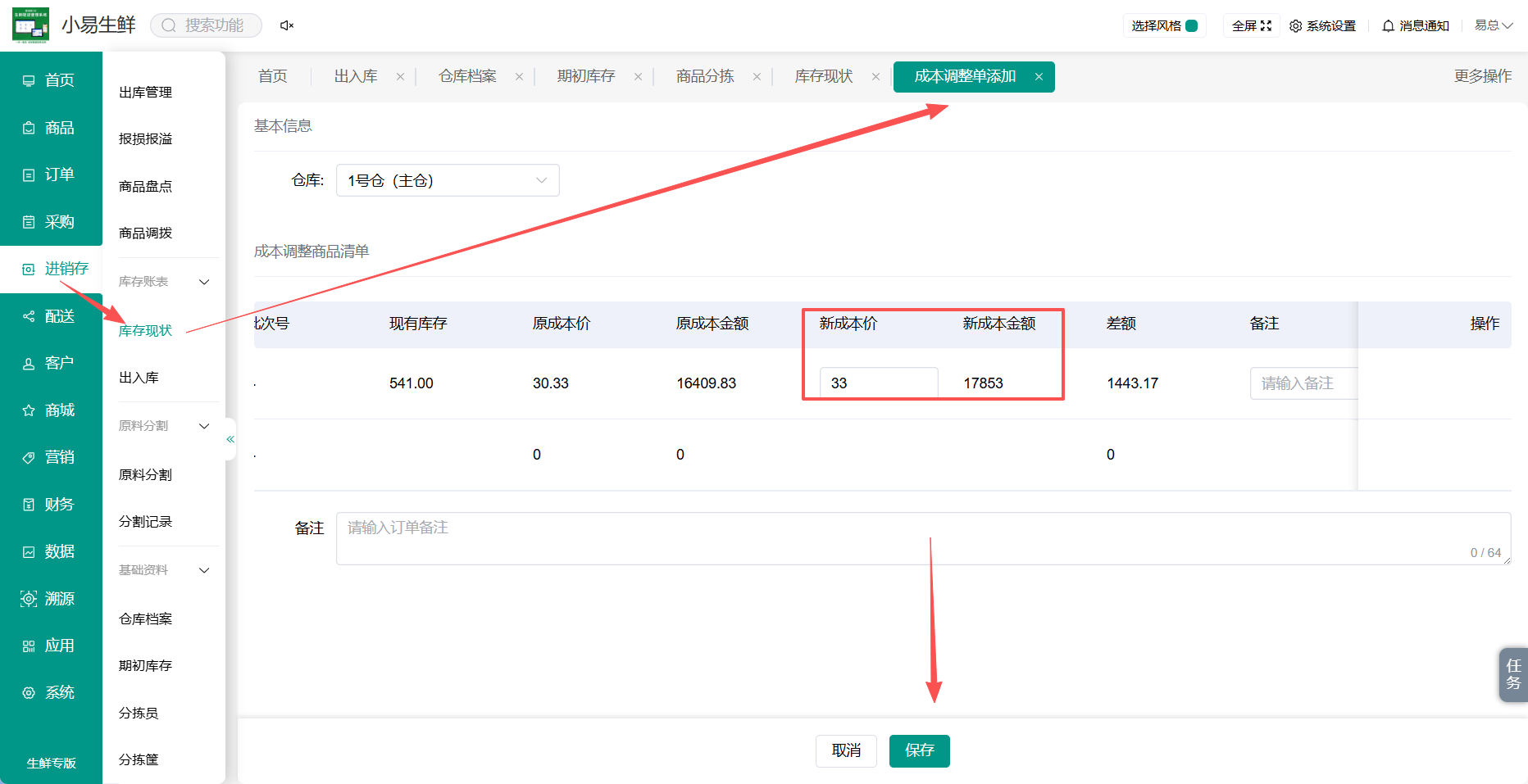Open the 首页 home sidebar item

click(51, 80)
